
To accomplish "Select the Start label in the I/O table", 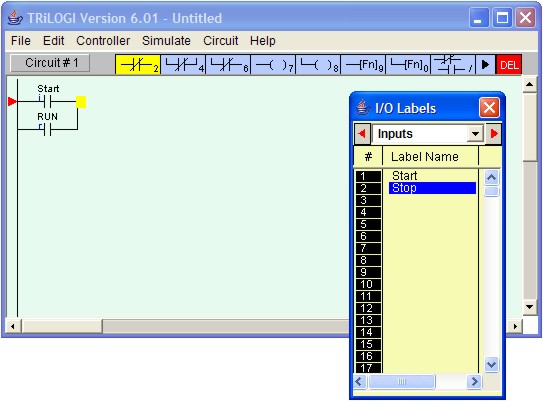I will pos(404,176).
